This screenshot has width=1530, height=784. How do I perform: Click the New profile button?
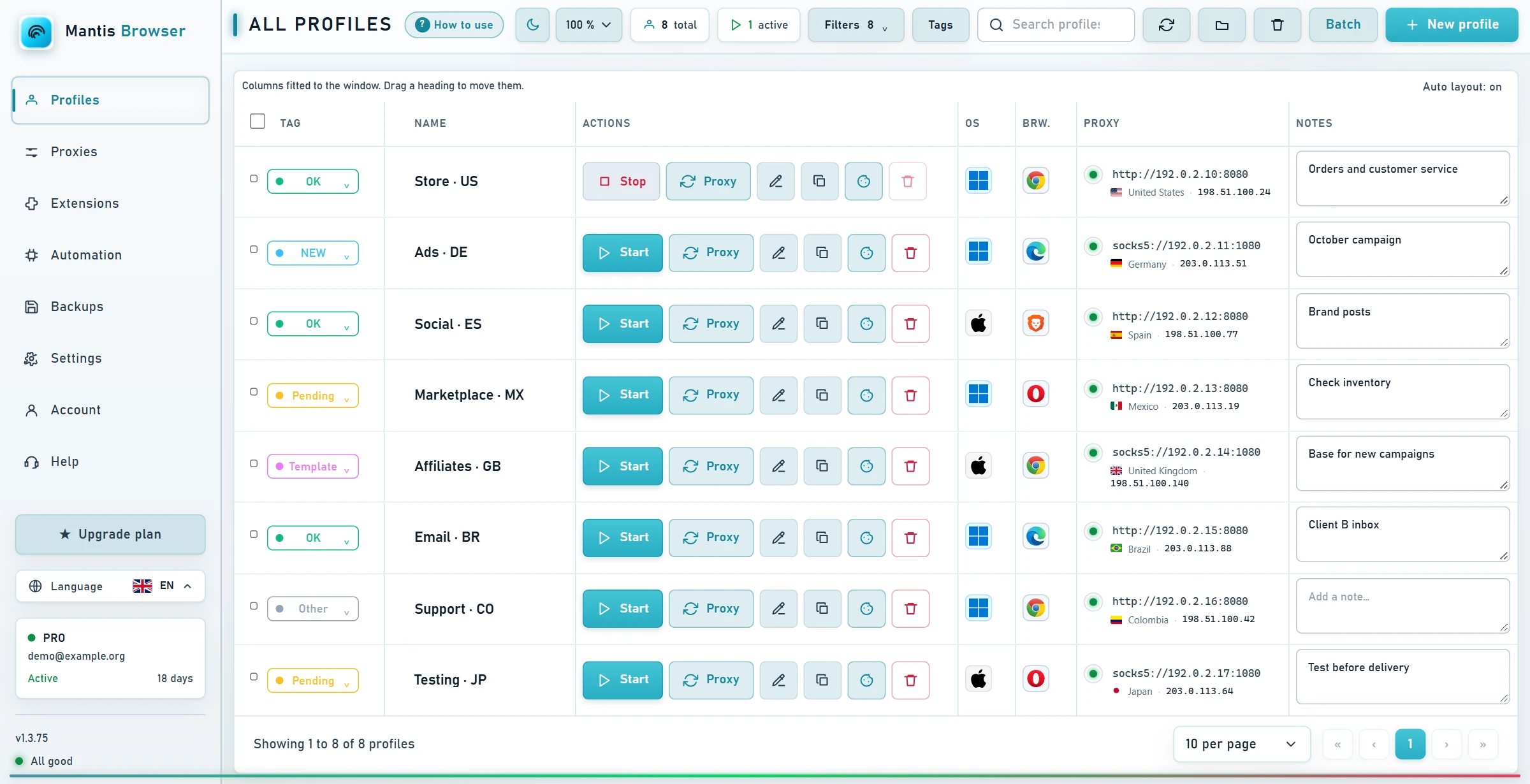1452,25
